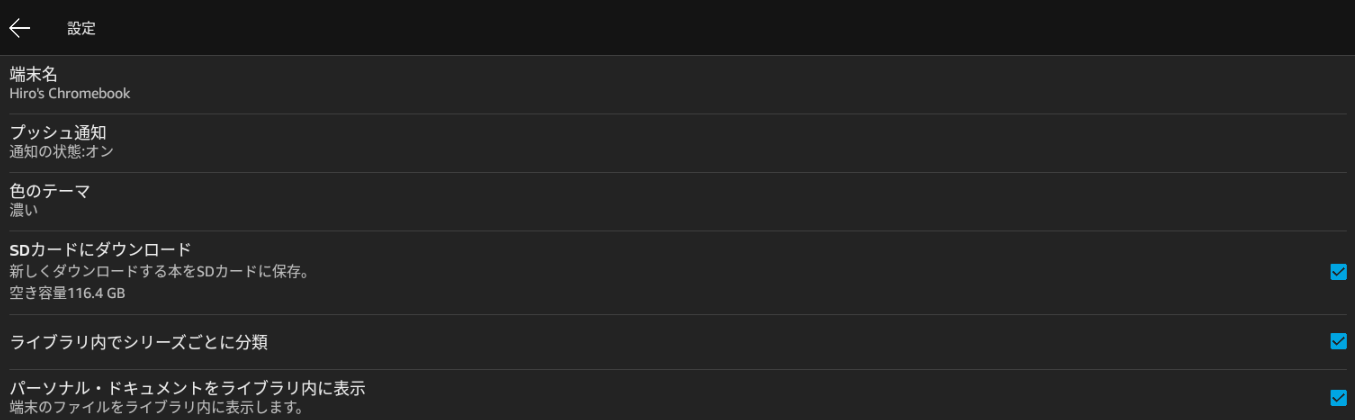The height and width of the screenshot is (420, 1355).
Task: Click the 新しくダウンロードする本をSDカードに保存 description
Action: click(x=159, y=271)
